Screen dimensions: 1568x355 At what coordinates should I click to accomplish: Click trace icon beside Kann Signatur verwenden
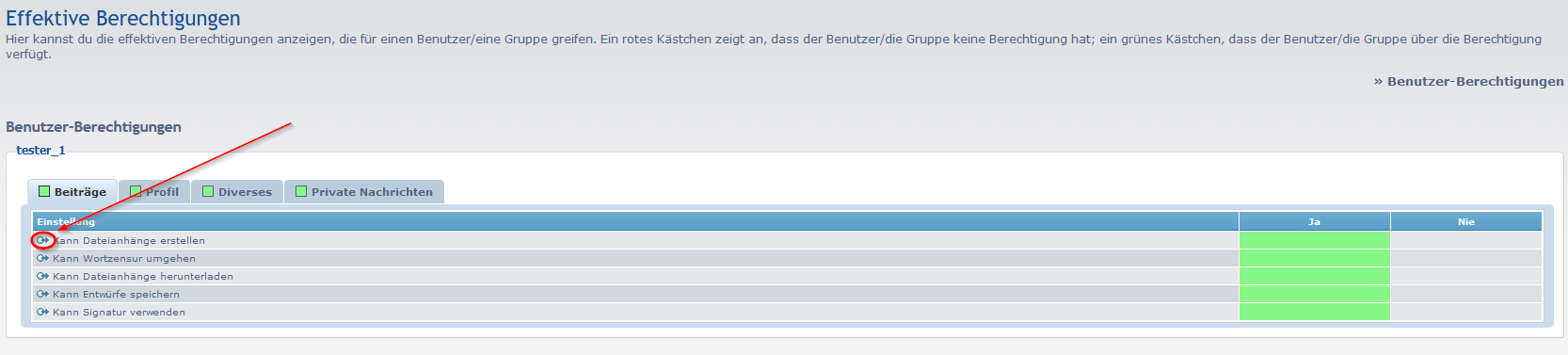tap(42, 312)
